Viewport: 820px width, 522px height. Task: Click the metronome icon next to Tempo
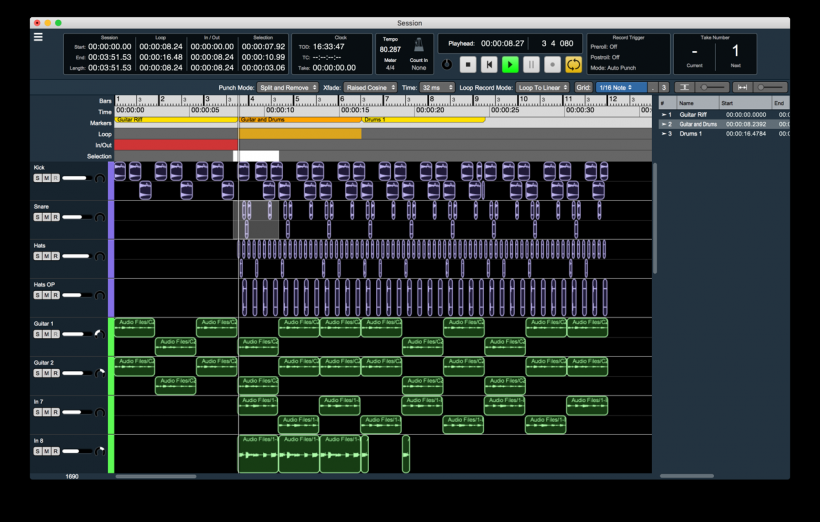click(x=418, y=45)
